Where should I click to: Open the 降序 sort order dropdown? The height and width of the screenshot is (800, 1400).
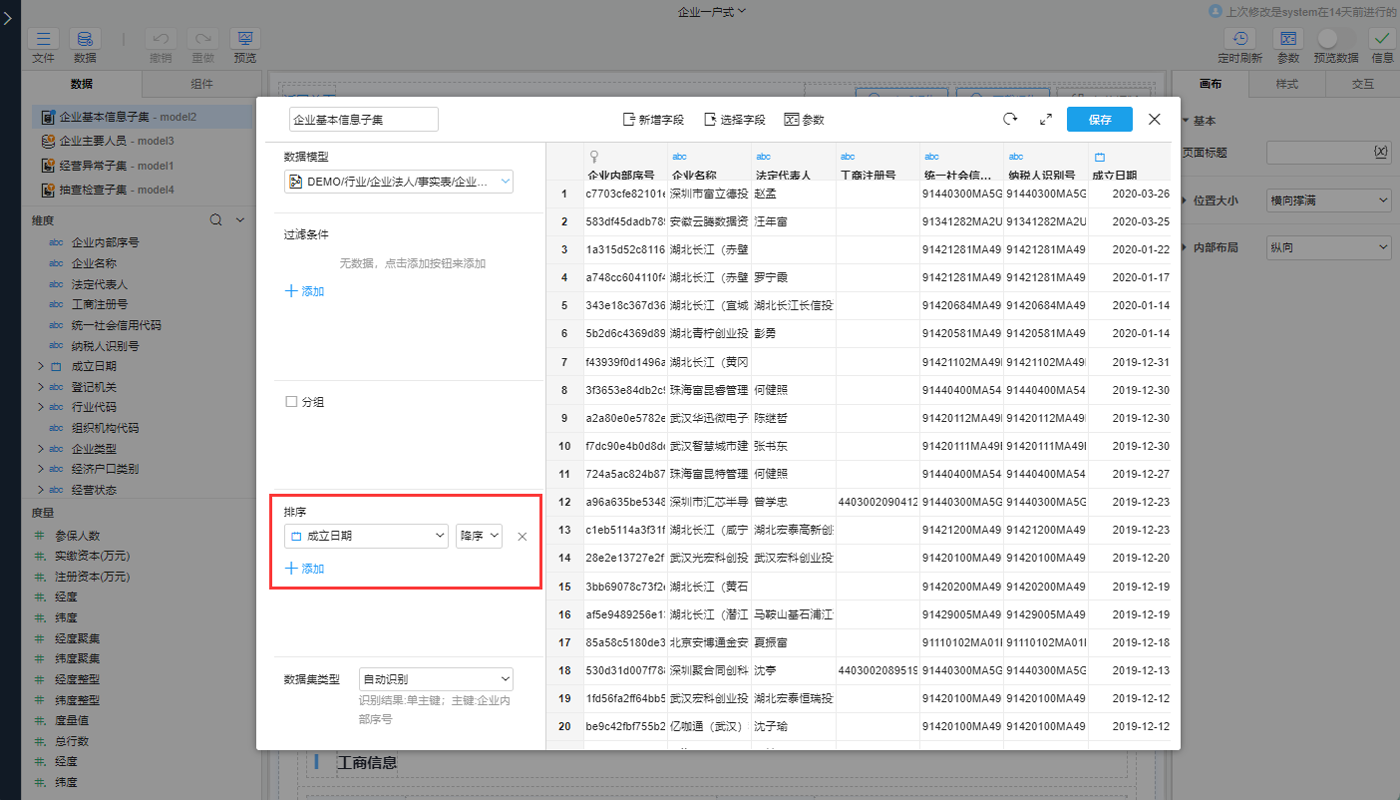(479, 536)
